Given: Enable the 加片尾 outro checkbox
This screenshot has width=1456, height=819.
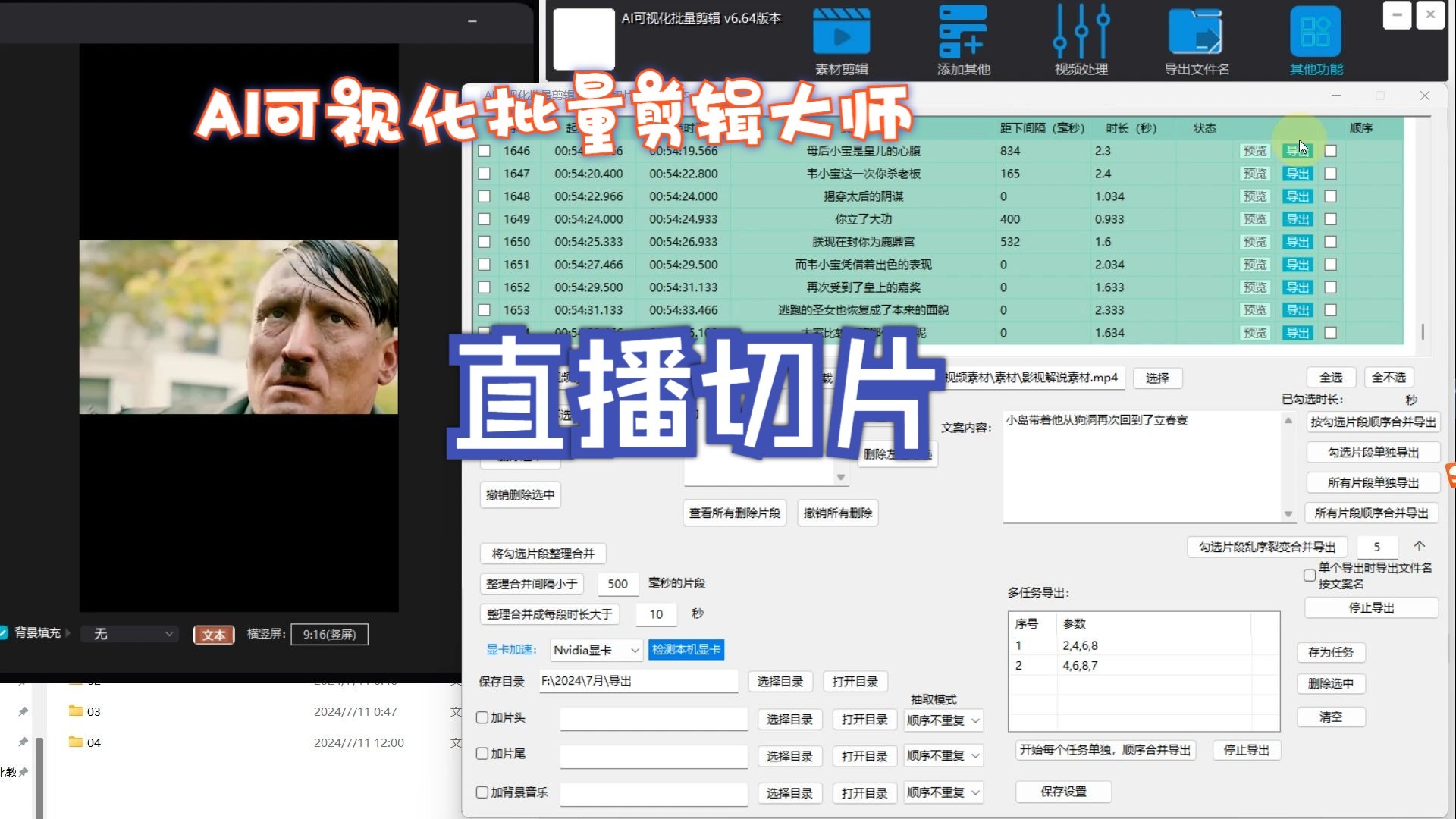Looking at the screenshot, I should pyautogui.click(x=482, y=754).
